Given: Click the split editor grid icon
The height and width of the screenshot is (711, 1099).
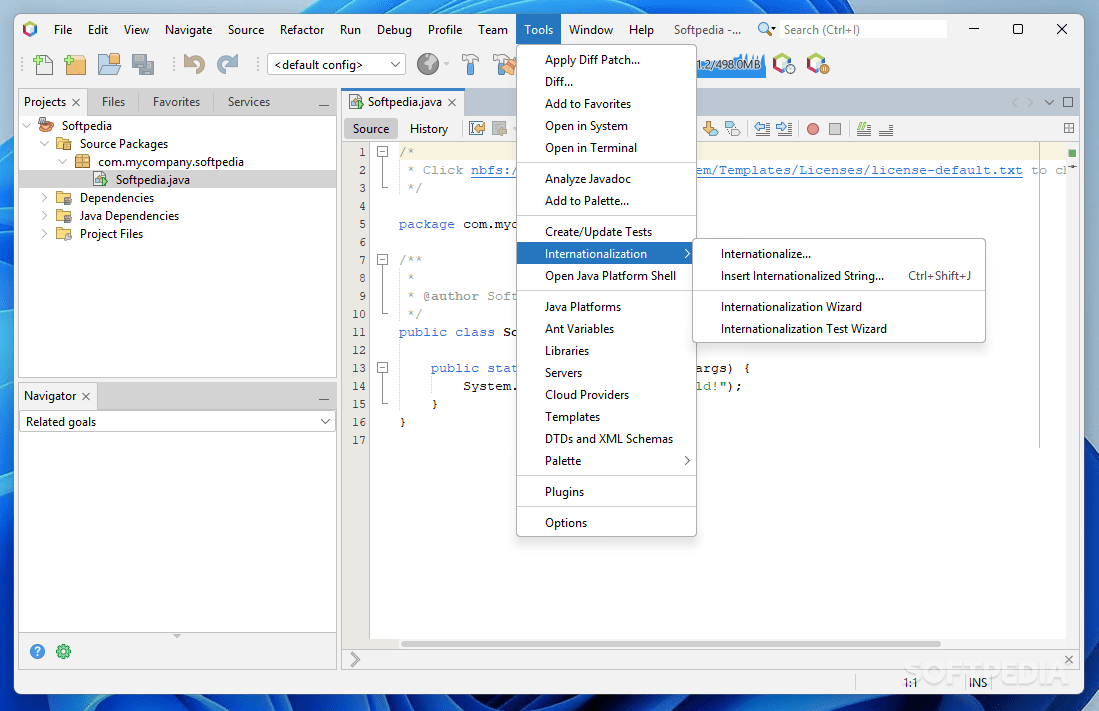Looking at the screenshot, I should coord(1069,128).
